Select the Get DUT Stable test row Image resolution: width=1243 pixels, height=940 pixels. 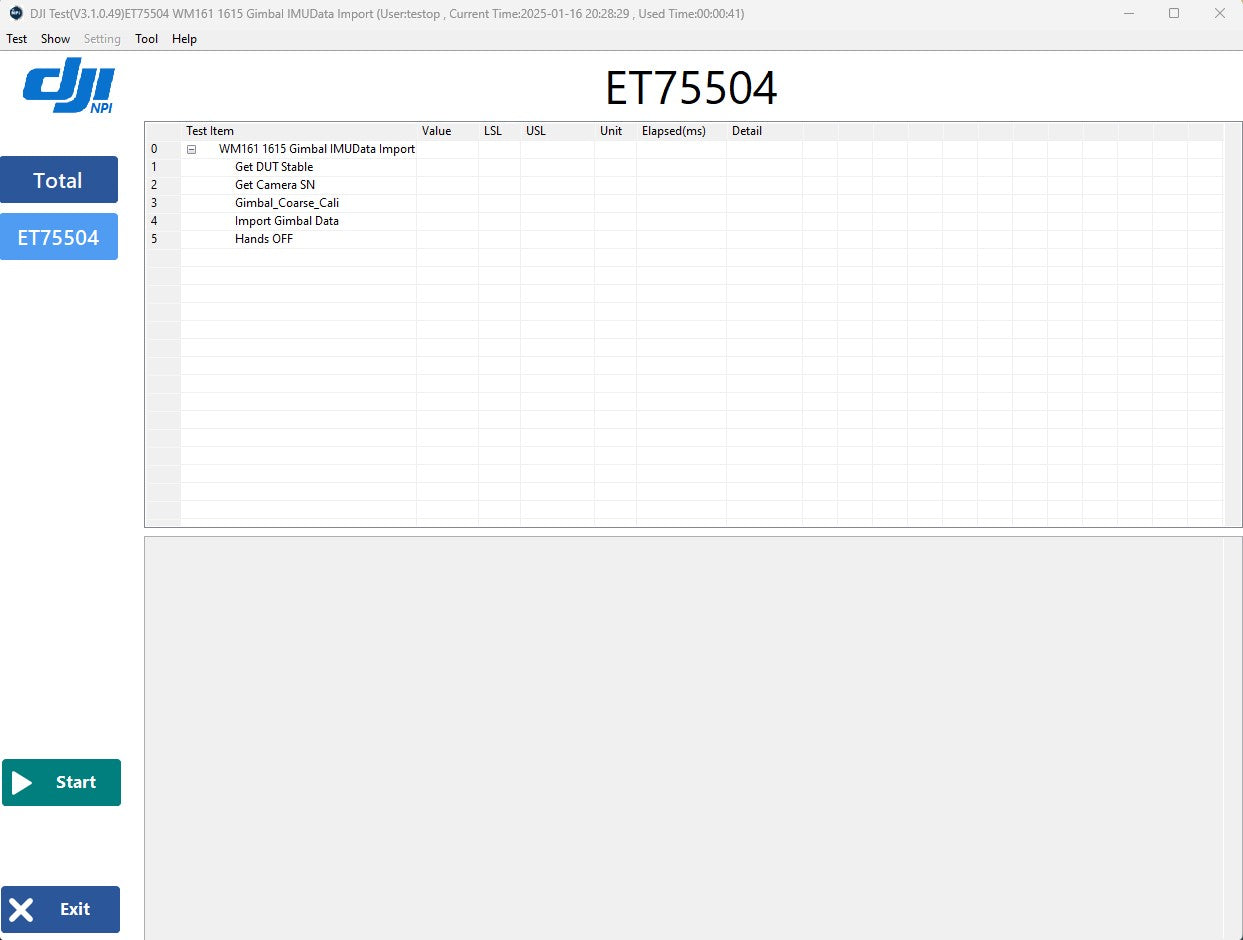point(274,167)
